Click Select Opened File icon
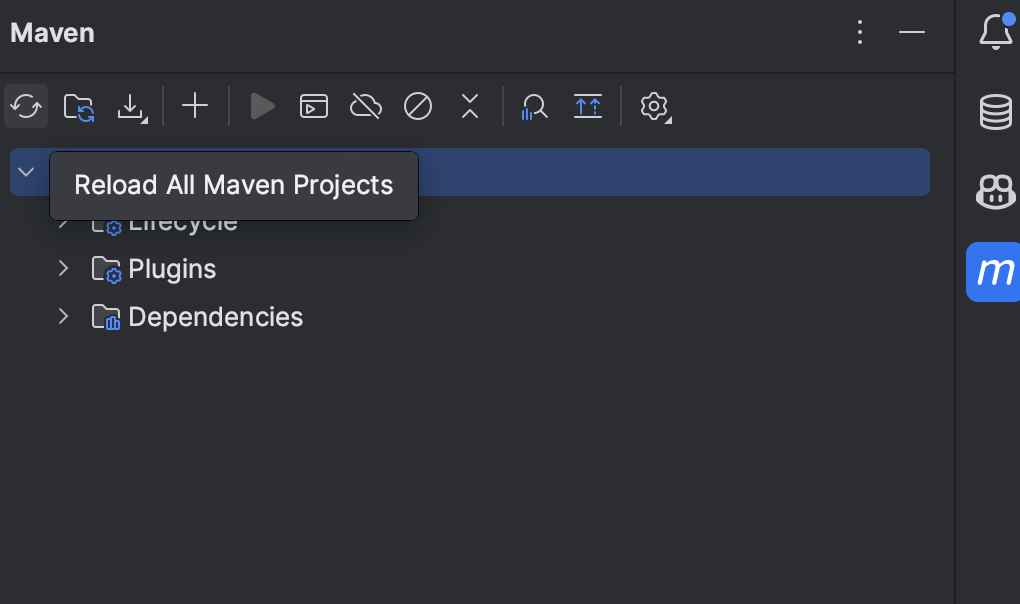The height and width of the screenshot is (604, 1020). pyautogui.click(x=587, y=106)
